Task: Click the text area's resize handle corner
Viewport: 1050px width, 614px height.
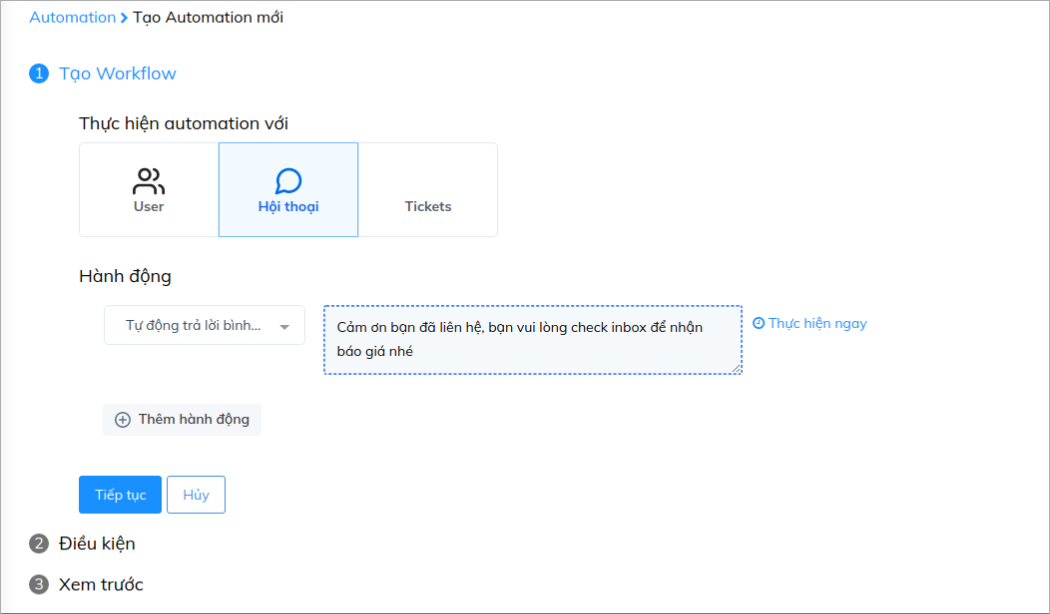Action: tap(737, 368)
